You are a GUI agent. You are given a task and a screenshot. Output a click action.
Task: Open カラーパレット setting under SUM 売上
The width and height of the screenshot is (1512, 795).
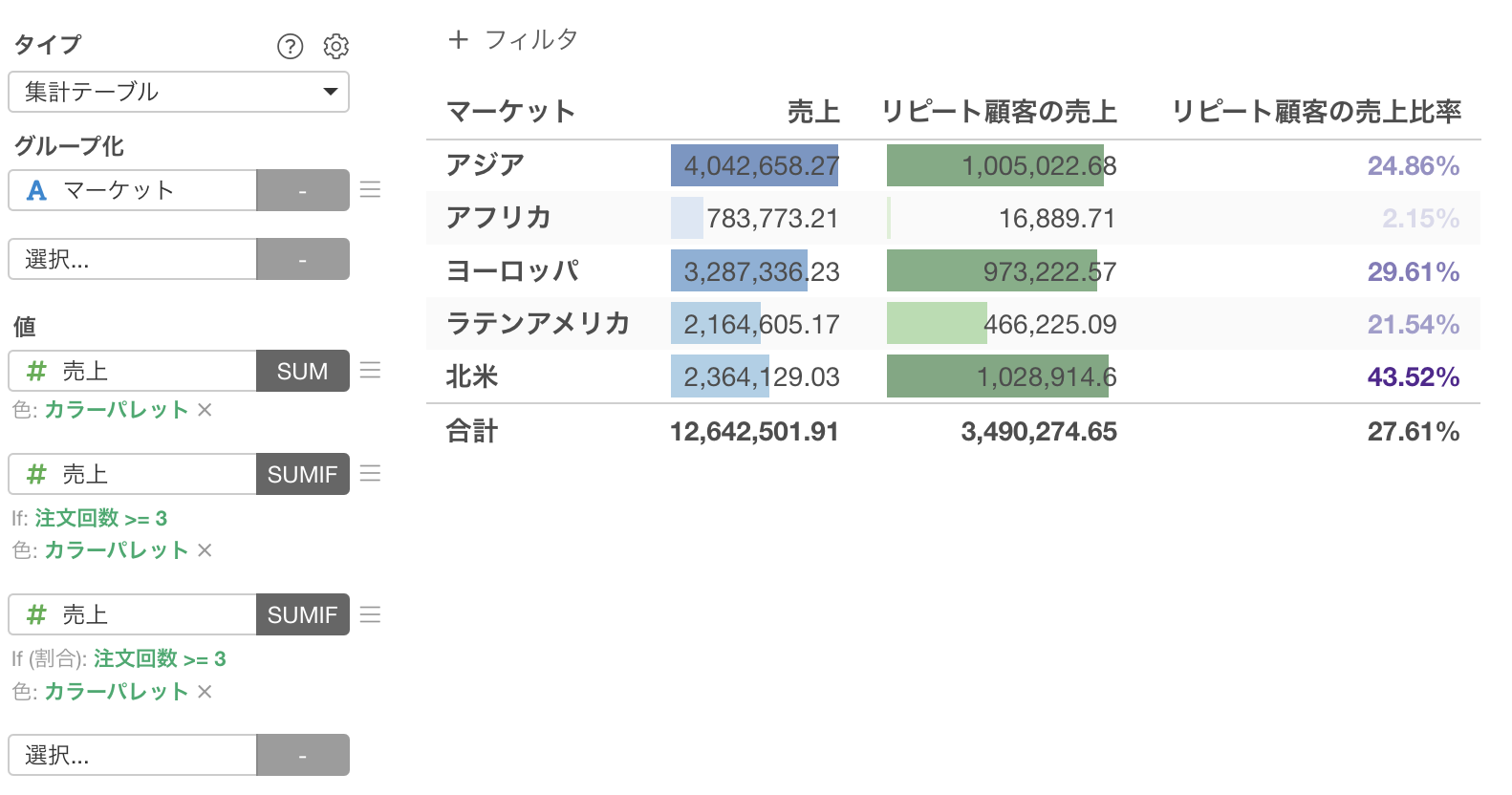(x=117, y=410)
